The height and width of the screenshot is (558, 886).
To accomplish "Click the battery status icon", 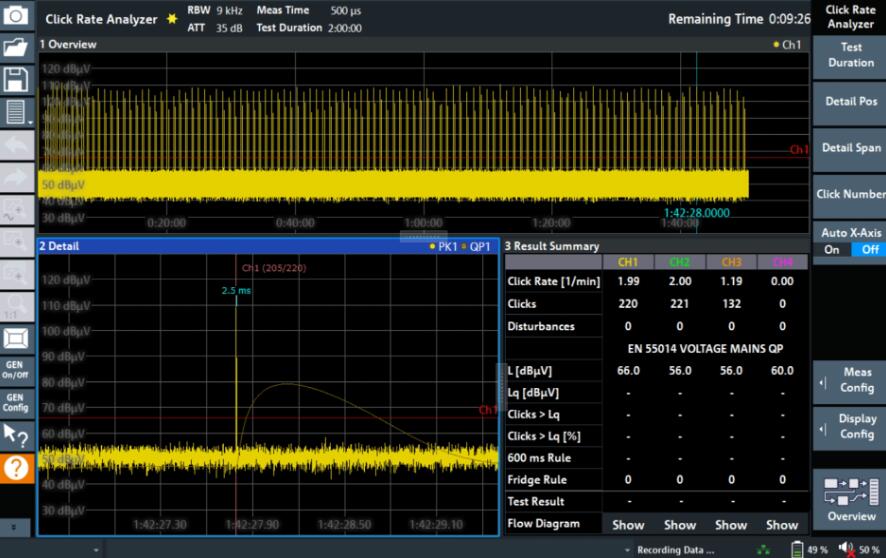I will click(797, 549).
